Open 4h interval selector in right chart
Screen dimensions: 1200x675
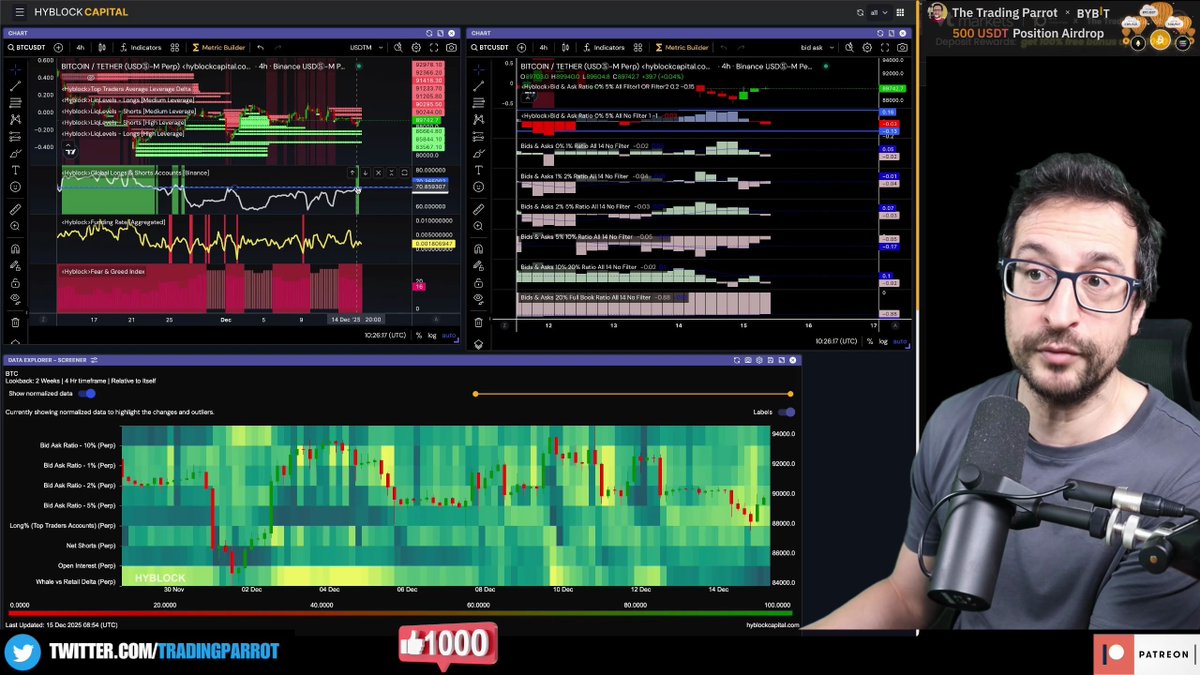tap(543, 47)
